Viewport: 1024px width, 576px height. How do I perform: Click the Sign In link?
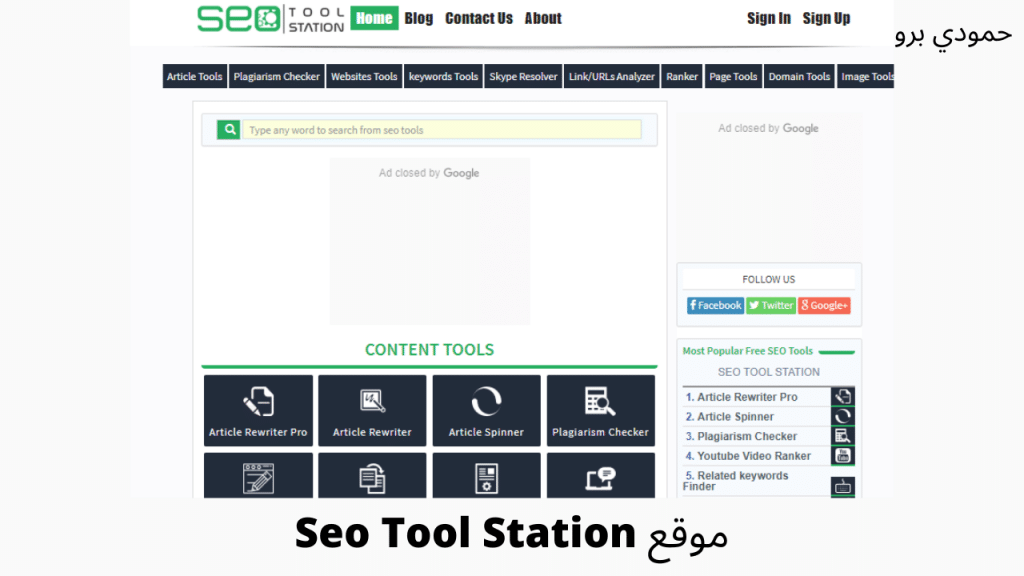(769, 18)
